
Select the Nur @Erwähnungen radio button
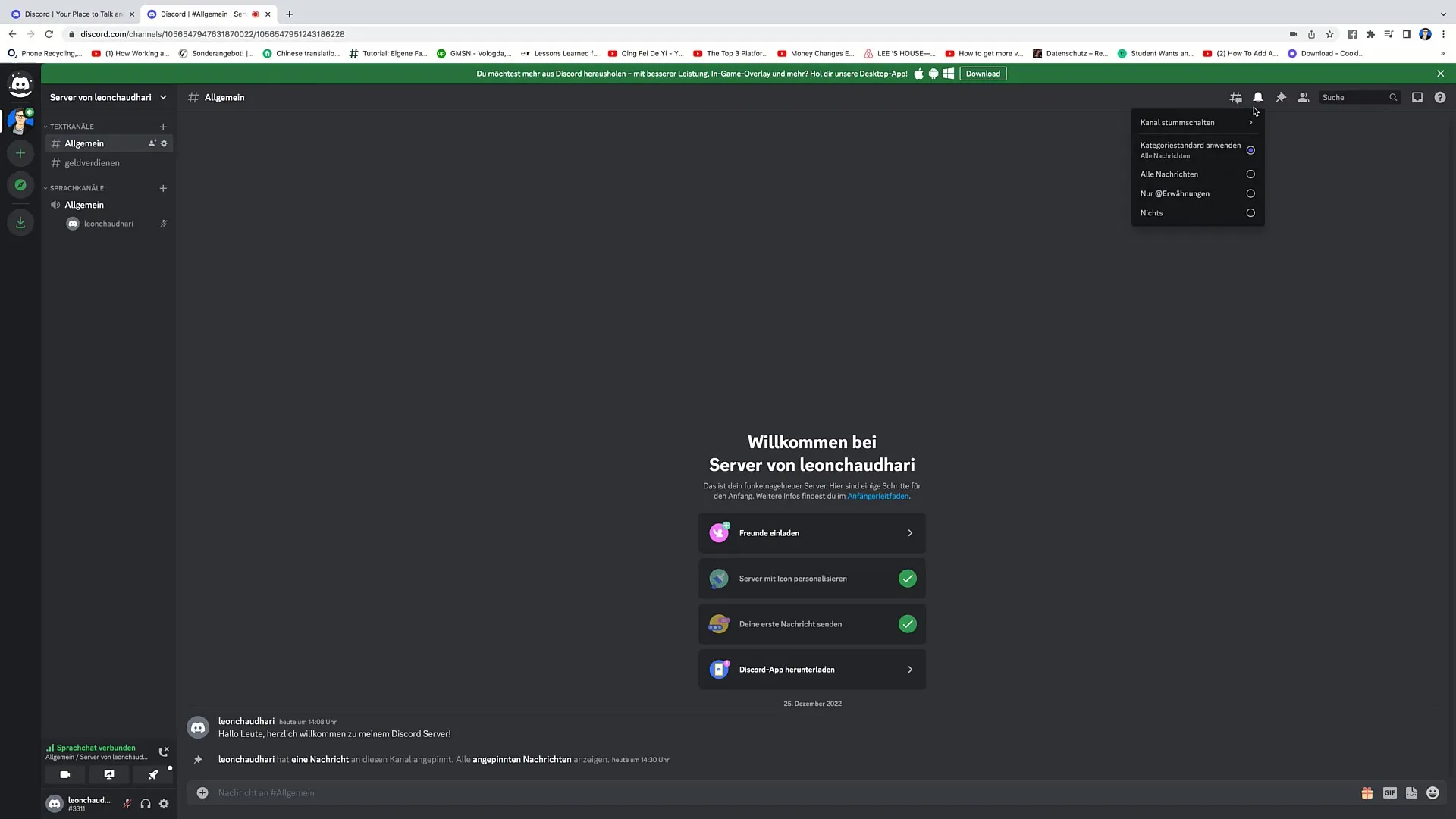point(1250,193)
